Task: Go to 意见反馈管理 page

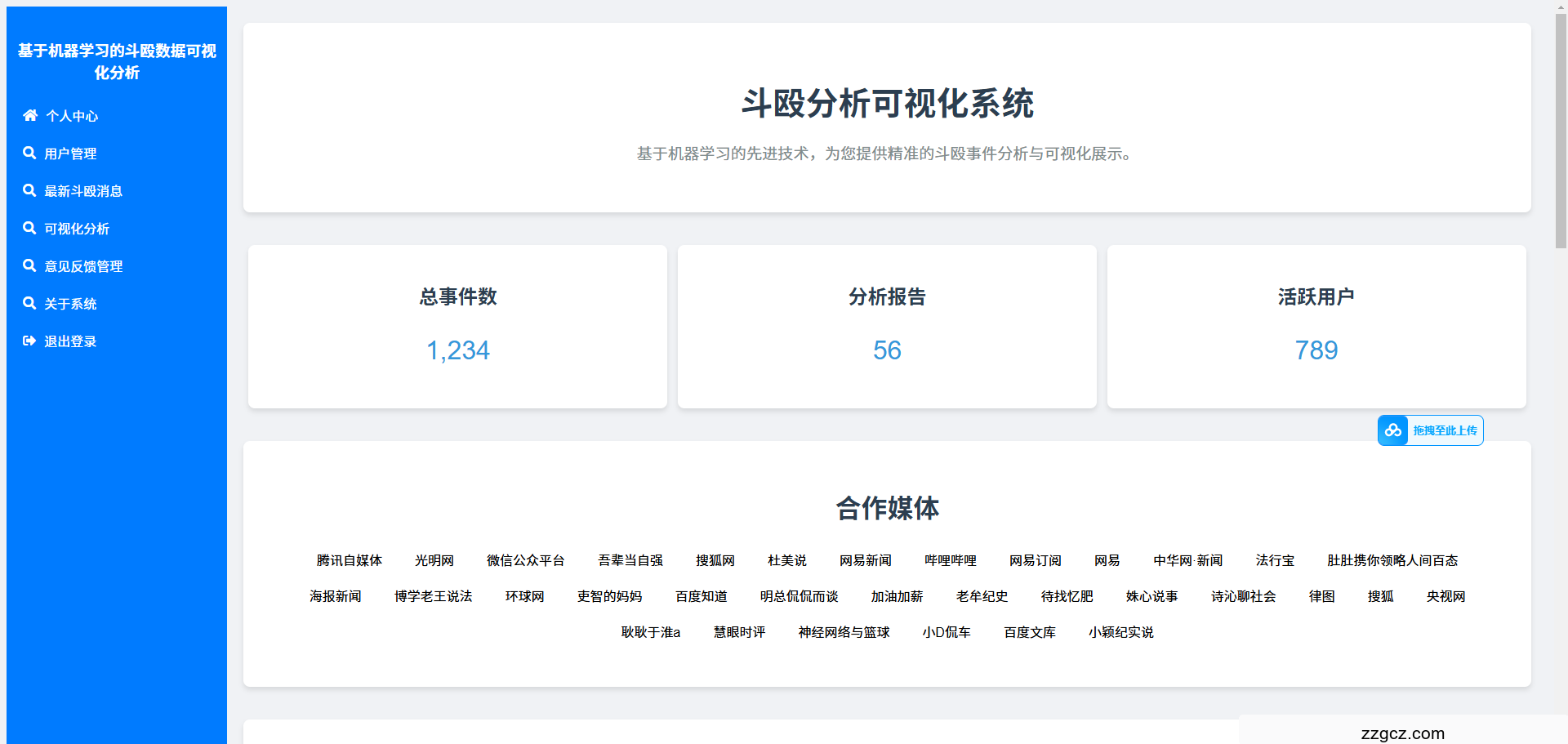Action: click(x=83, y=266)
